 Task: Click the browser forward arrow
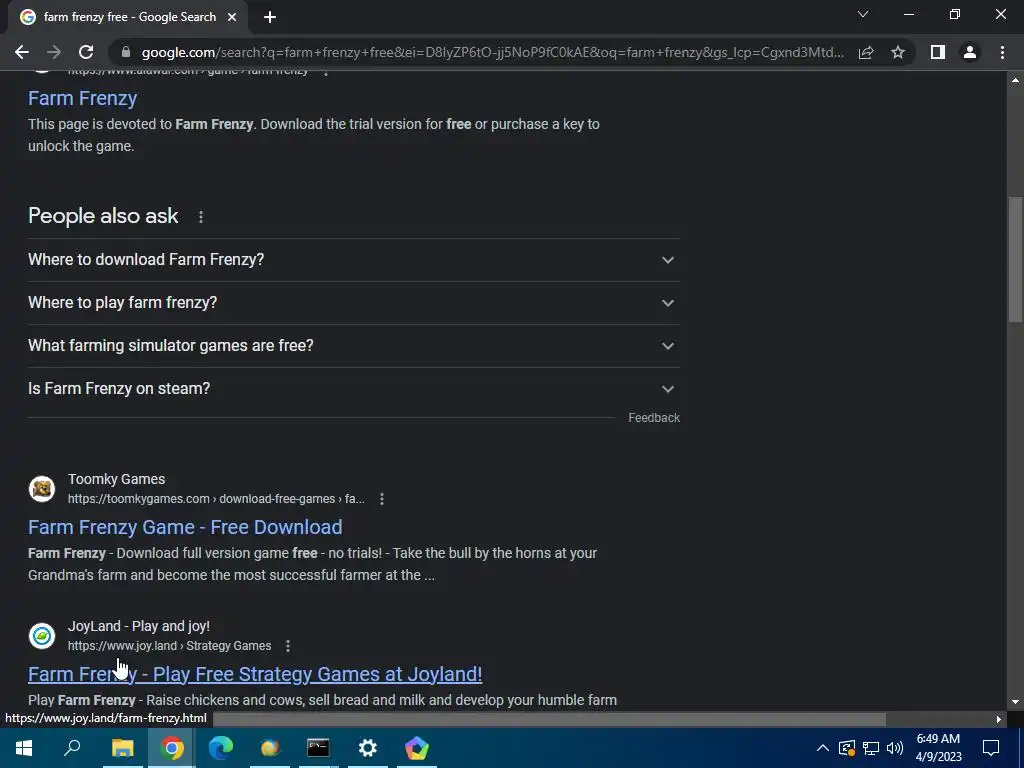click(x=54, y=52)
